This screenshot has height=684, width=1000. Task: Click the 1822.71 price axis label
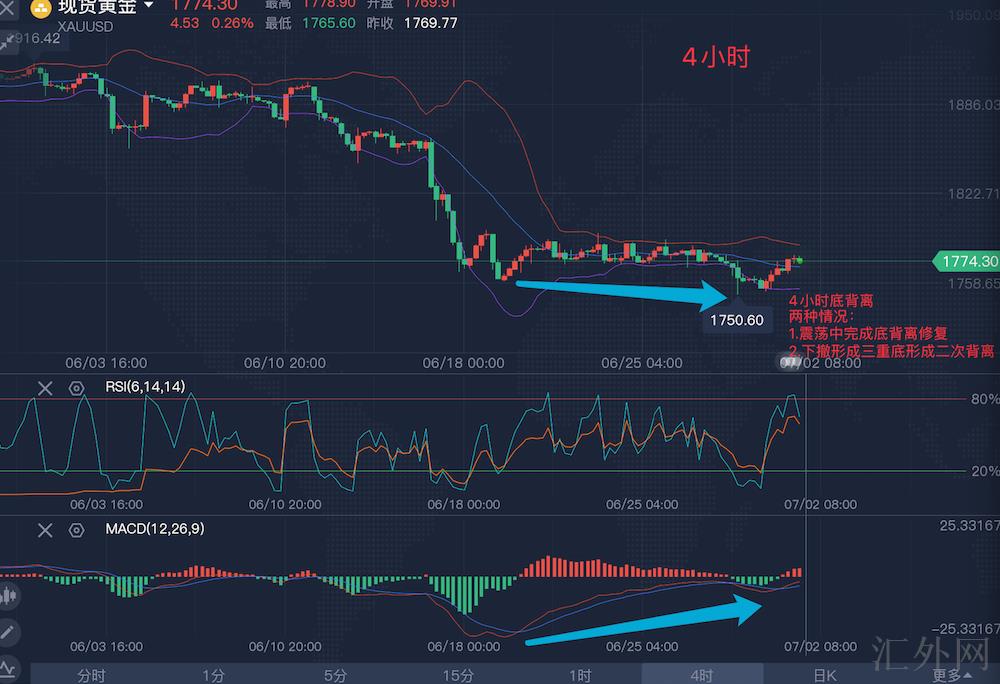(974, 194)
